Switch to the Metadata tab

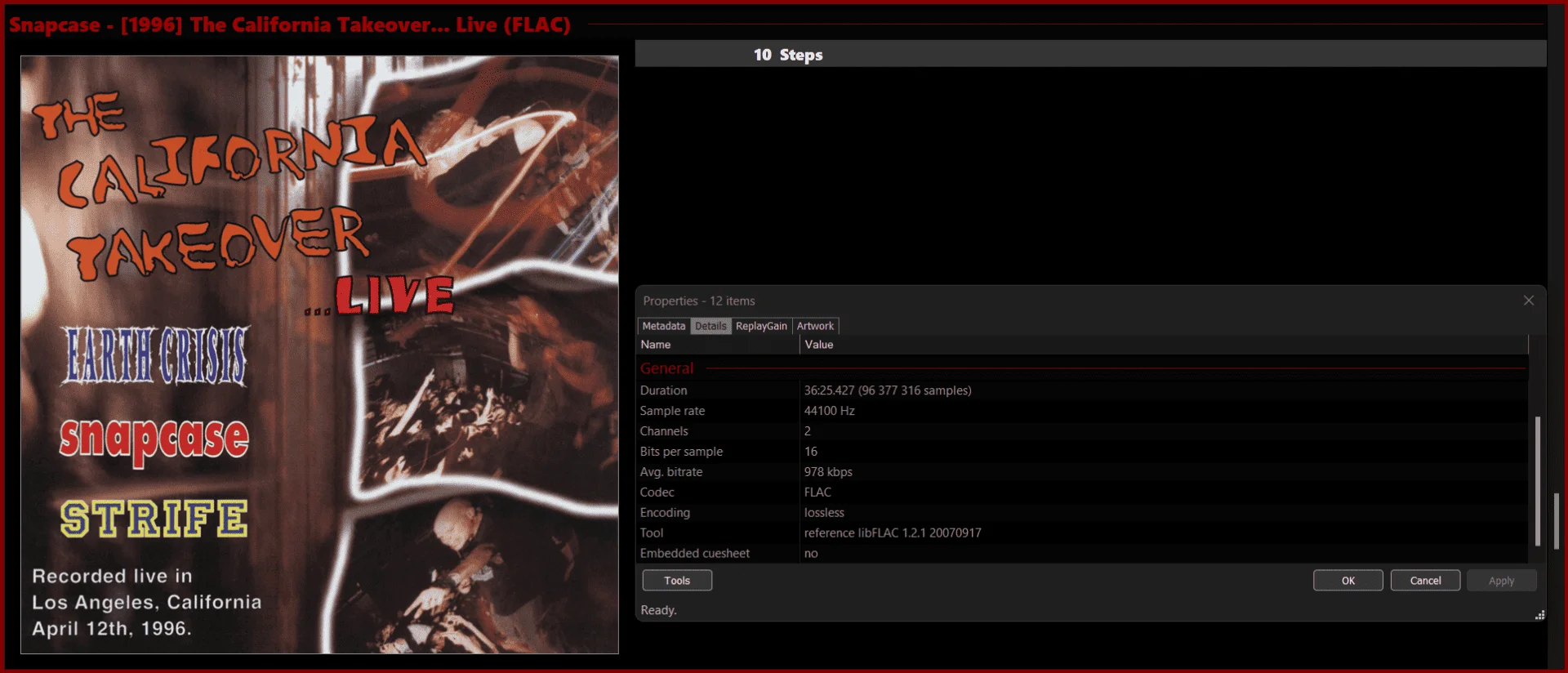point(663,326)
